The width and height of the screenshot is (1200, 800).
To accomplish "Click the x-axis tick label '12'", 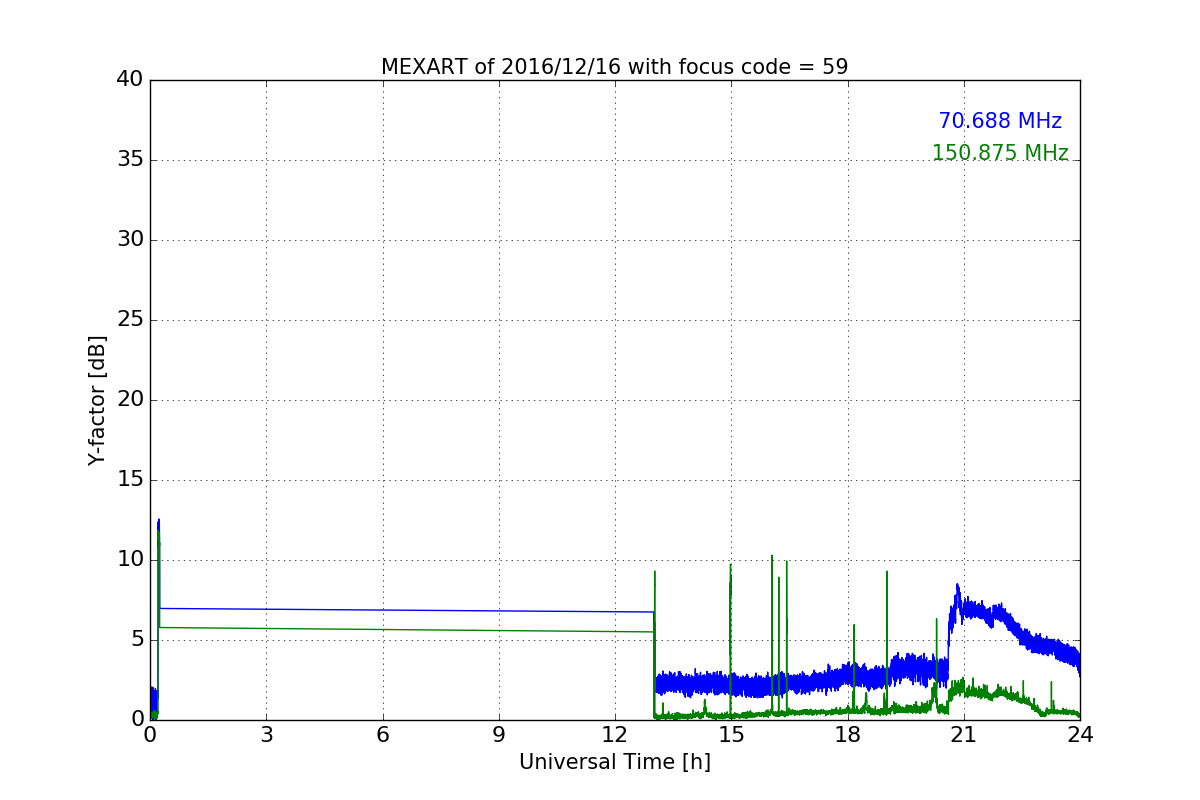I will pos(615,734).
